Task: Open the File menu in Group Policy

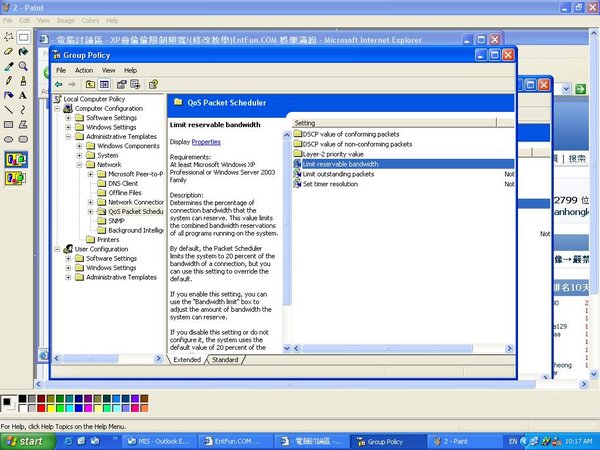Action: 61,70
